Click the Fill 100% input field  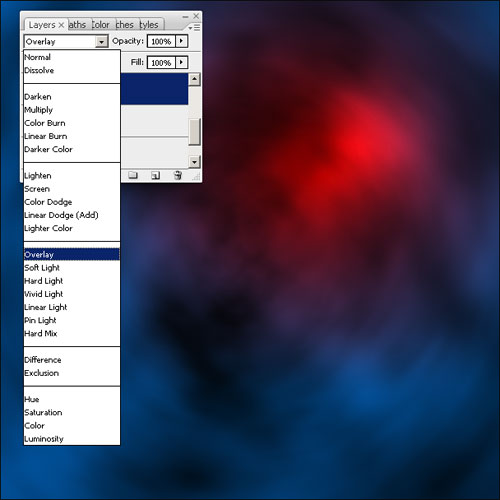point(161,63)
